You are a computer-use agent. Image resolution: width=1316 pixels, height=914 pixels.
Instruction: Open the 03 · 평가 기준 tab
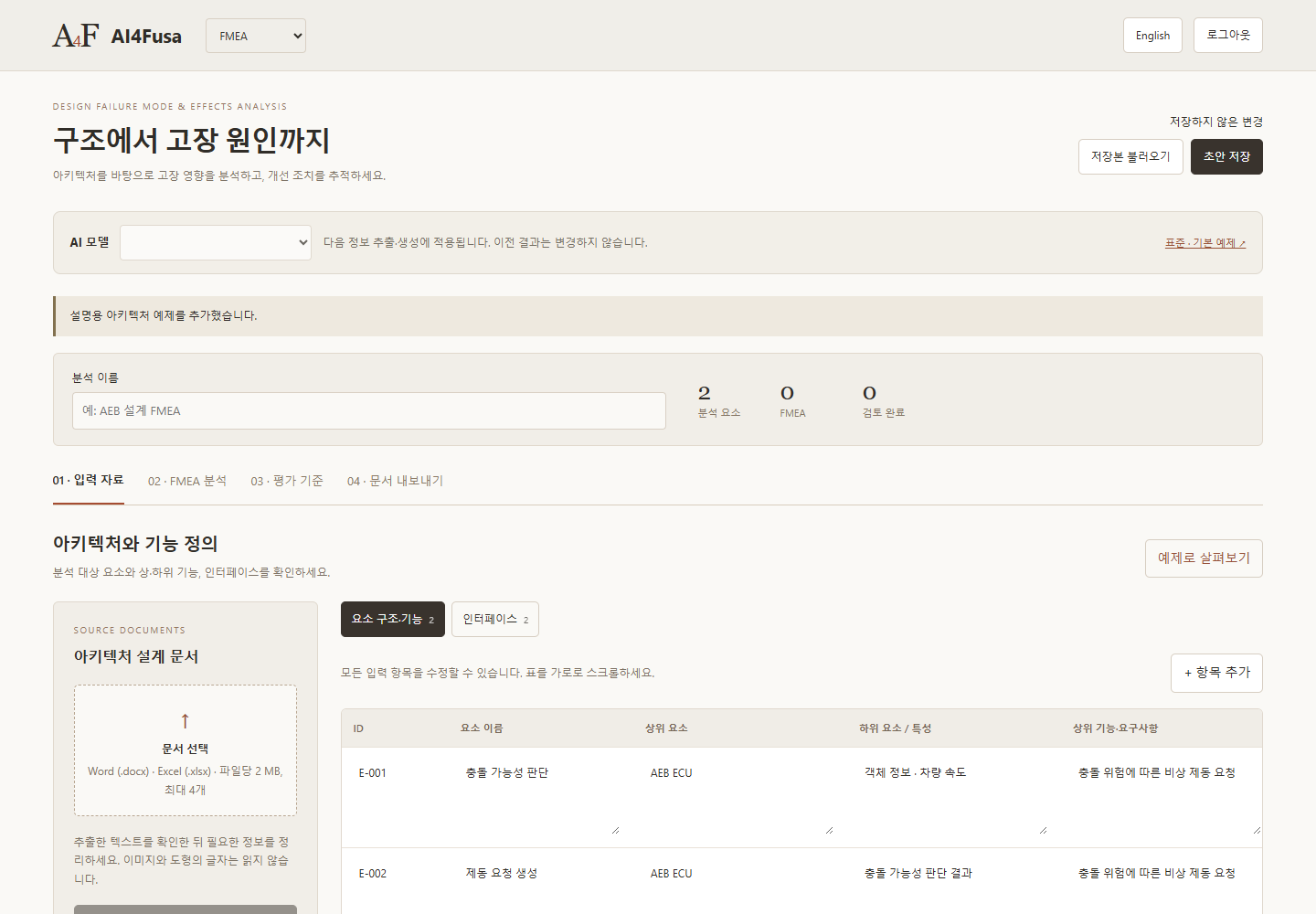pos(287,481)
